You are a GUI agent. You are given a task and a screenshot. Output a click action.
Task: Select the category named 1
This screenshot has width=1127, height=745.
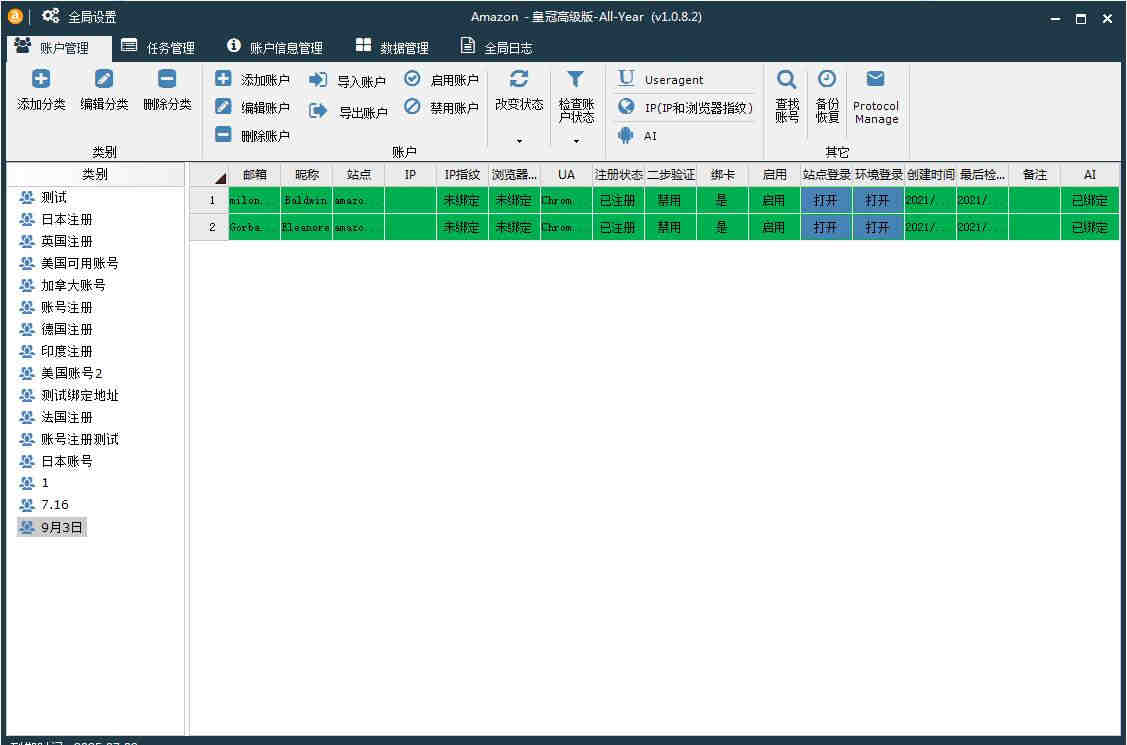pos(45,483)
